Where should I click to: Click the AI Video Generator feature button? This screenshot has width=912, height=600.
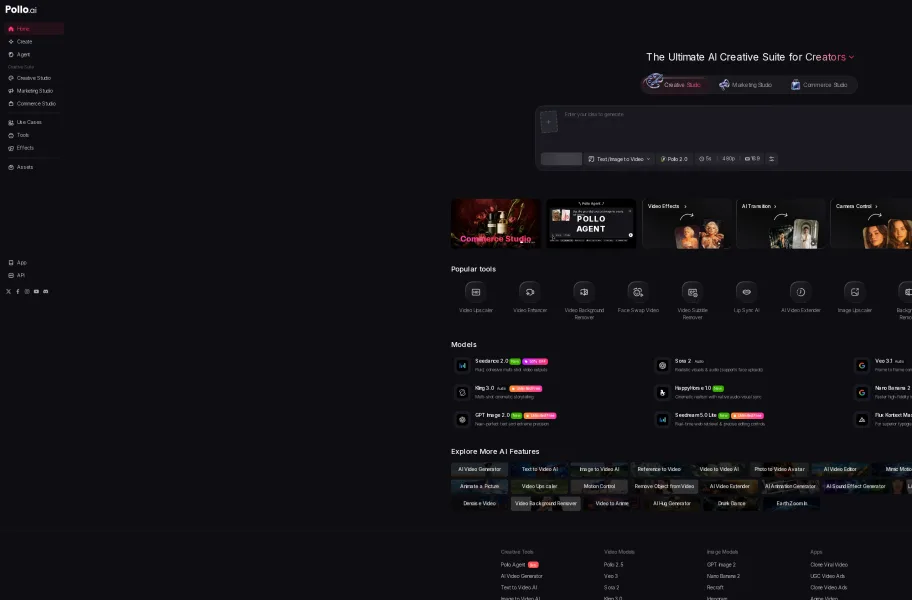(x=479, y=469)
